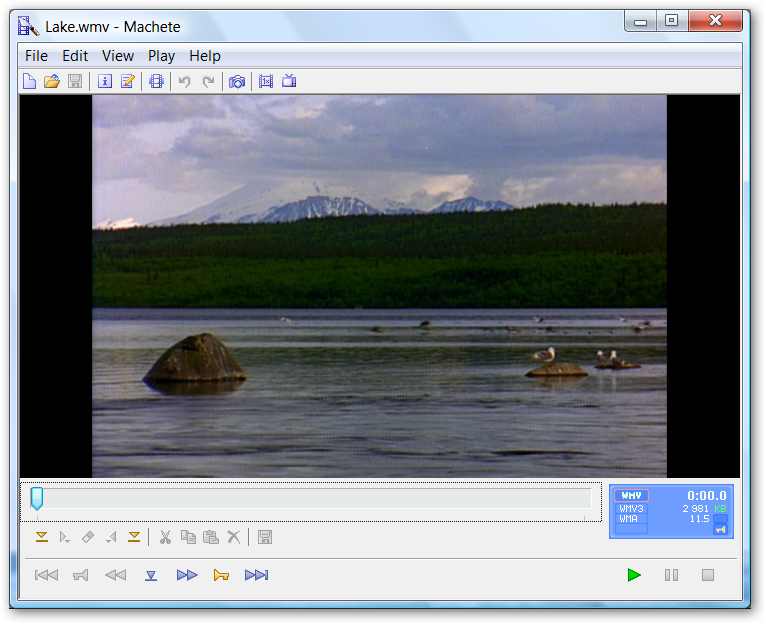The image size is (765, 623).
Task: Click the Copy icon in edit bar
Action: [188, 537]
